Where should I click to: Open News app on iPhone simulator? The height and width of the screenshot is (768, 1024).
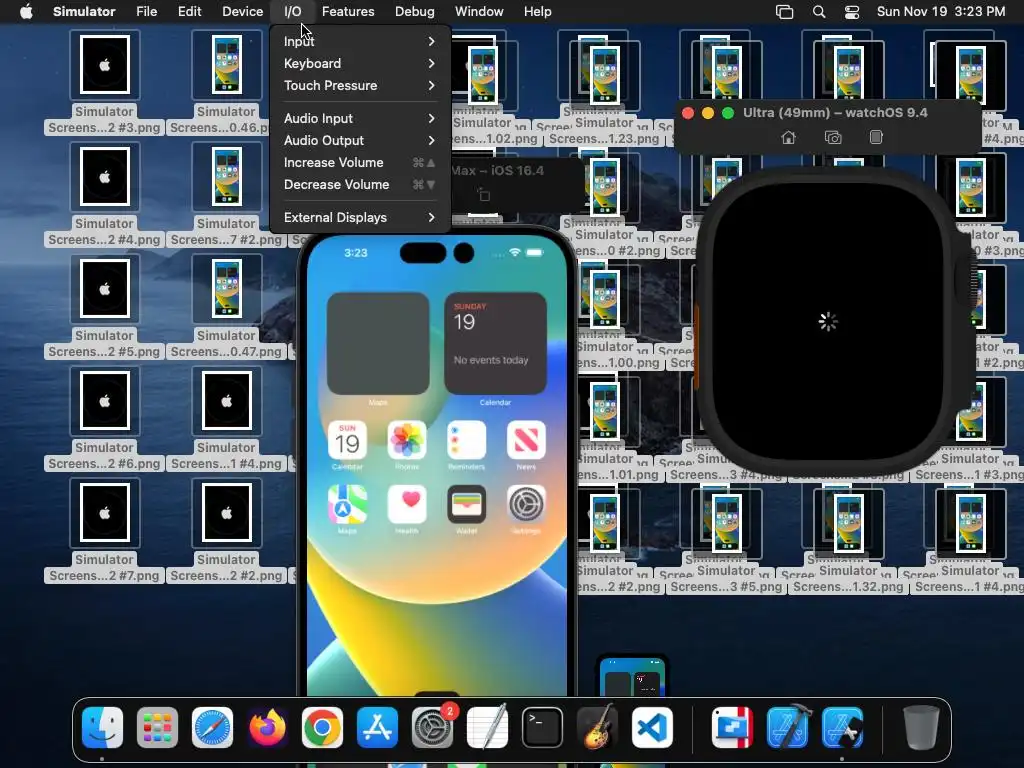tap(526, 441)
